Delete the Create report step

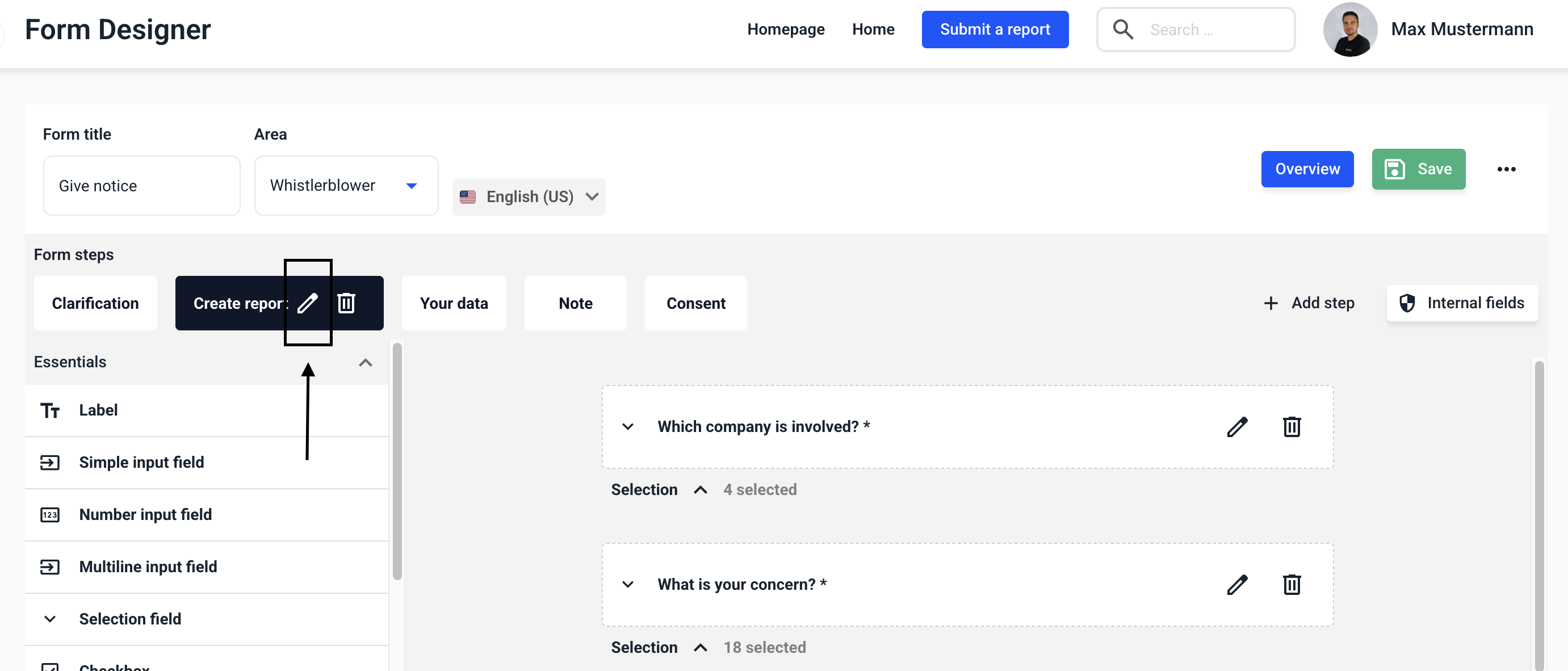[x=346, y=303]
